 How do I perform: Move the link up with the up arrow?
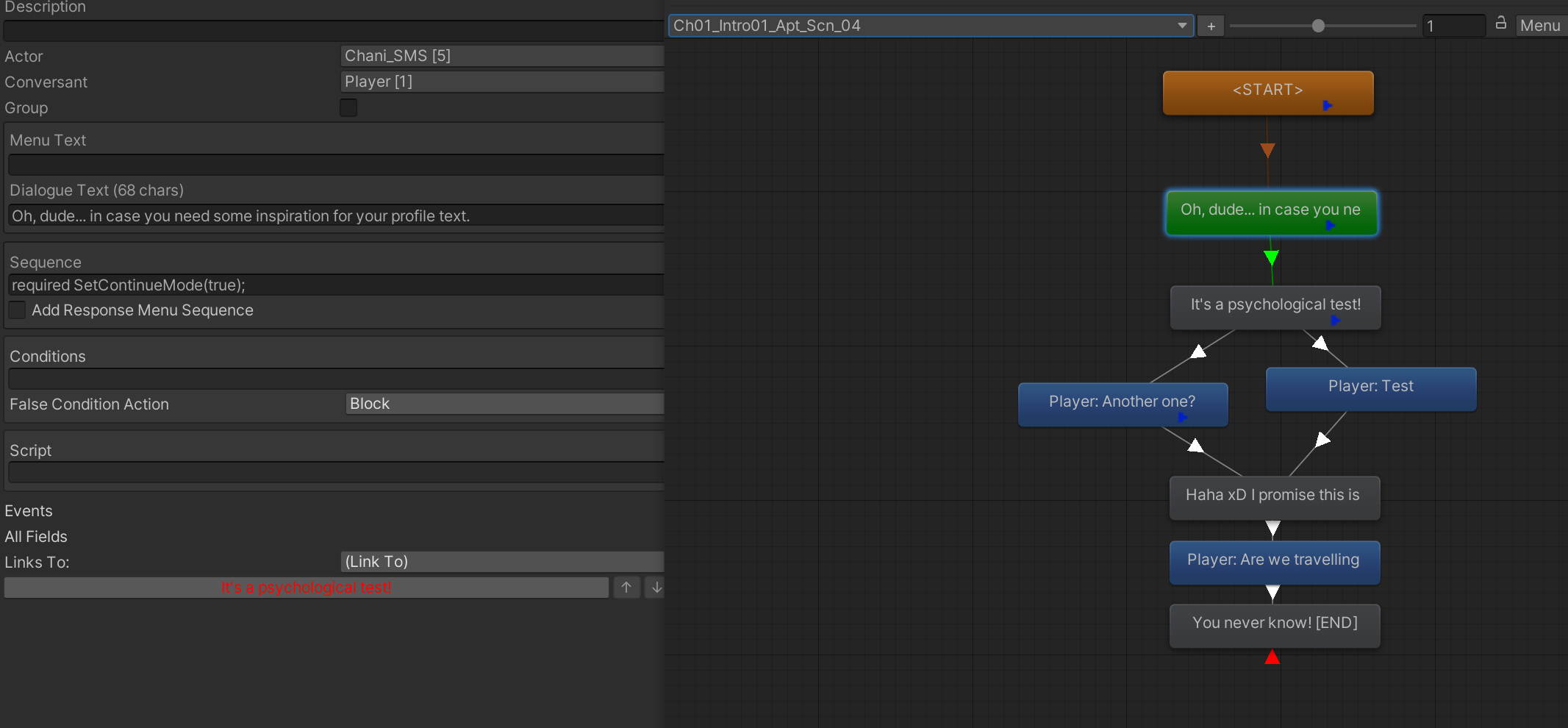pos(626,588)
